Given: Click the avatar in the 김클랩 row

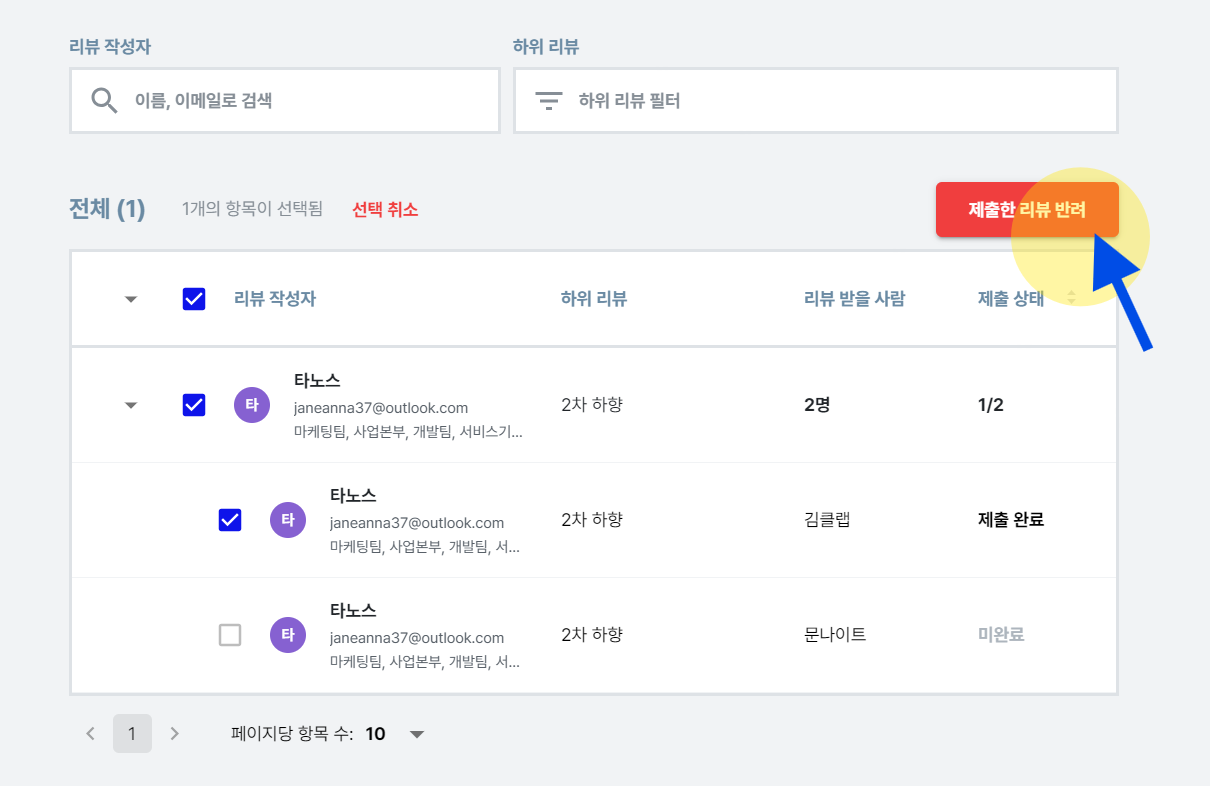Looking at the screenshot, I should [288, 520].
